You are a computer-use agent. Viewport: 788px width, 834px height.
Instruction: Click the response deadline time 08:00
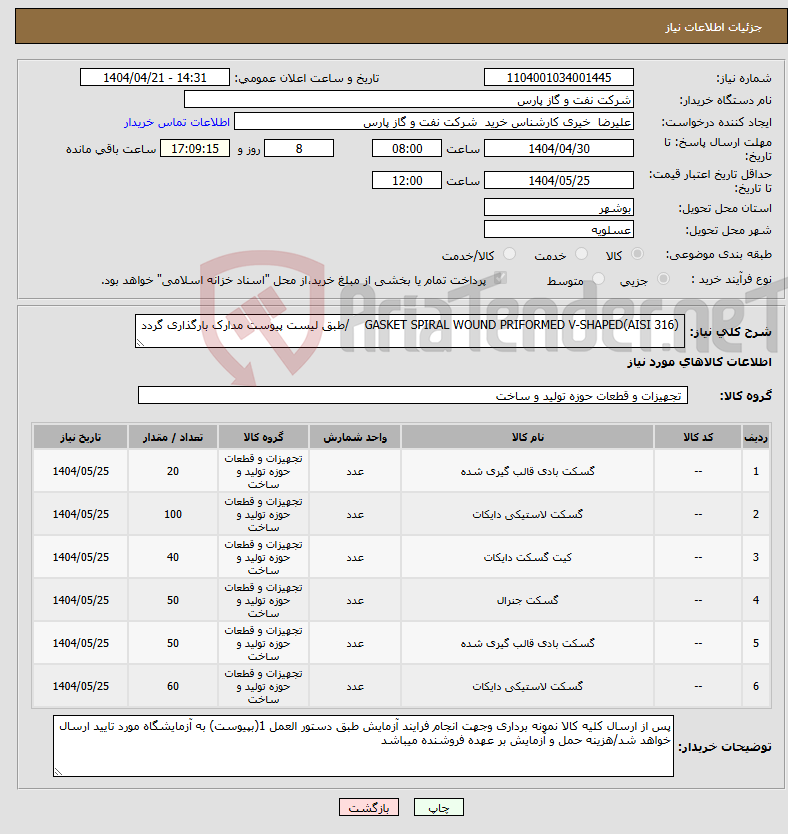click(407, 148)
